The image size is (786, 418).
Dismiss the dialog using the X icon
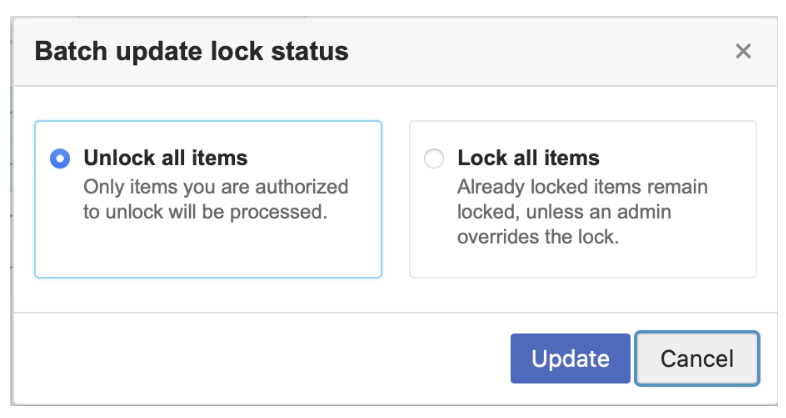coord(743,51)
